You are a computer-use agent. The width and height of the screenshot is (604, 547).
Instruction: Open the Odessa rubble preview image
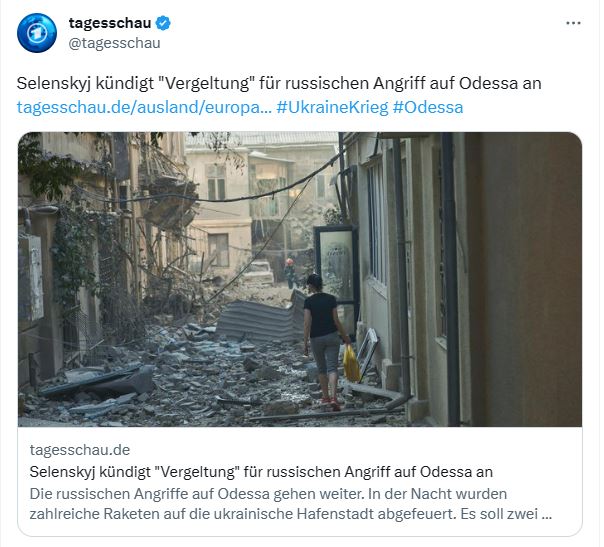click(x=300, y=279)
